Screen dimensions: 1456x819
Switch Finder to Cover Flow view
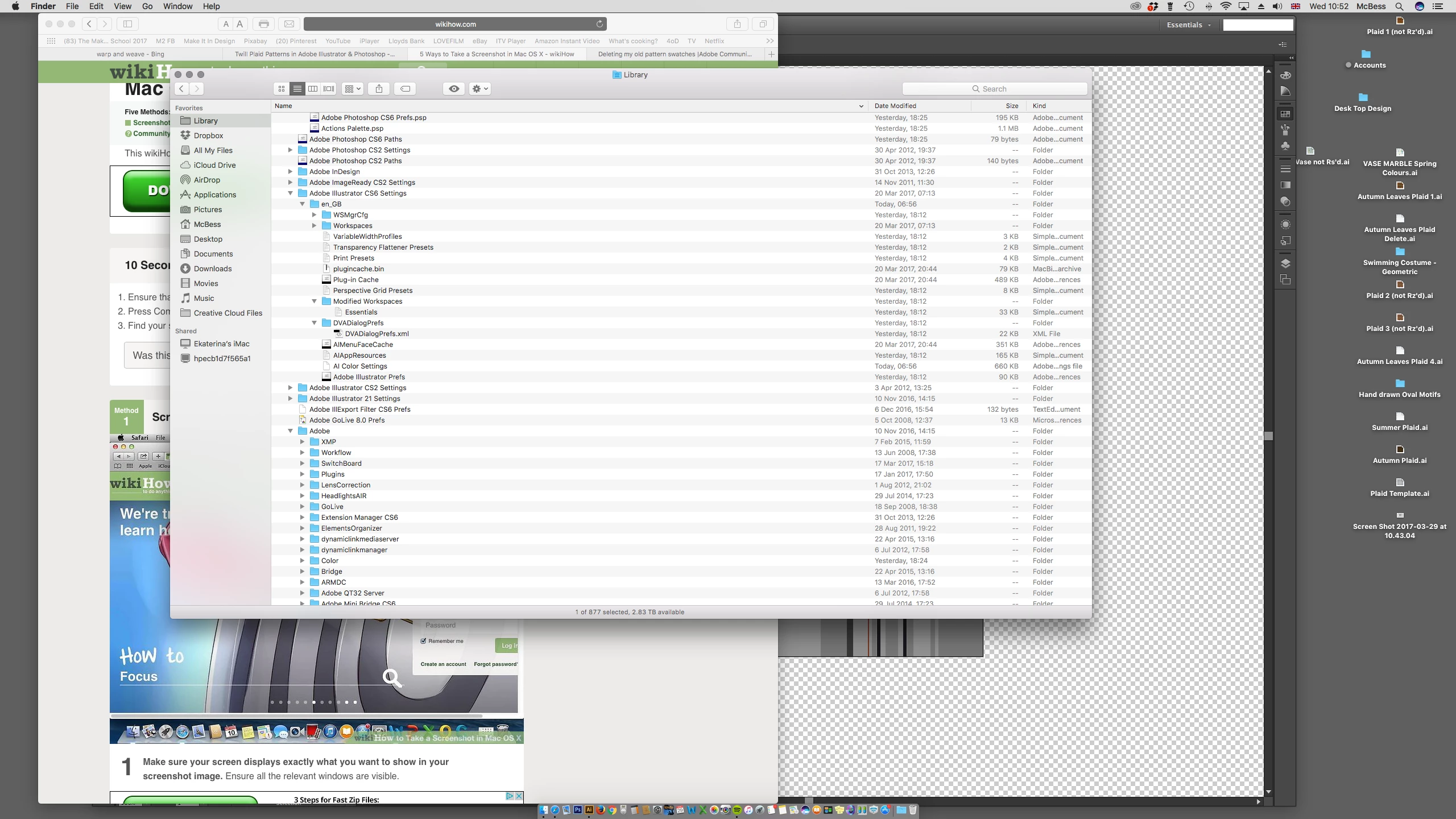(x=329, y=89)
